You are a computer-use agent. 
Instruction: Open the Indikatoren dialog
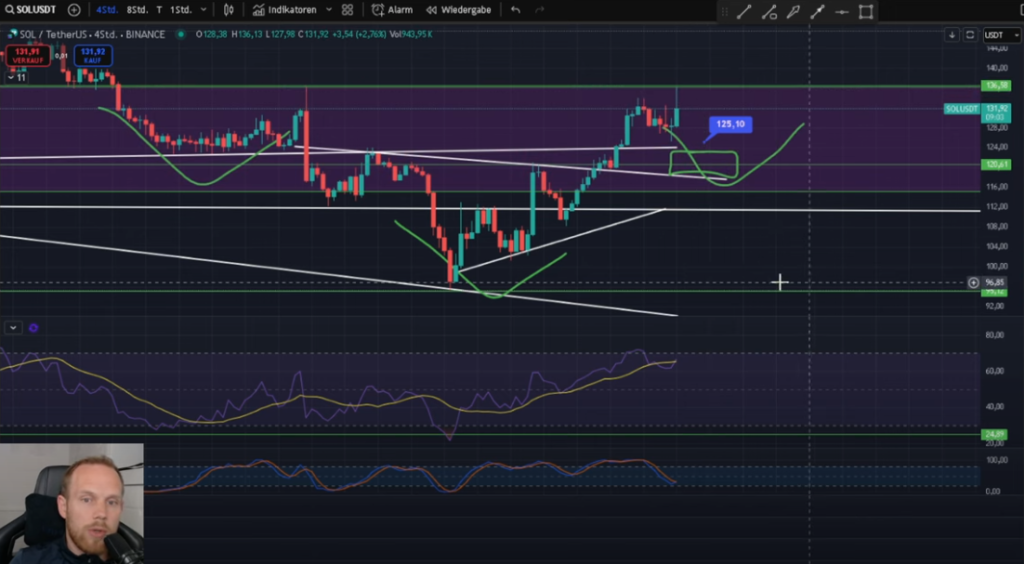(x=285, y=10)
